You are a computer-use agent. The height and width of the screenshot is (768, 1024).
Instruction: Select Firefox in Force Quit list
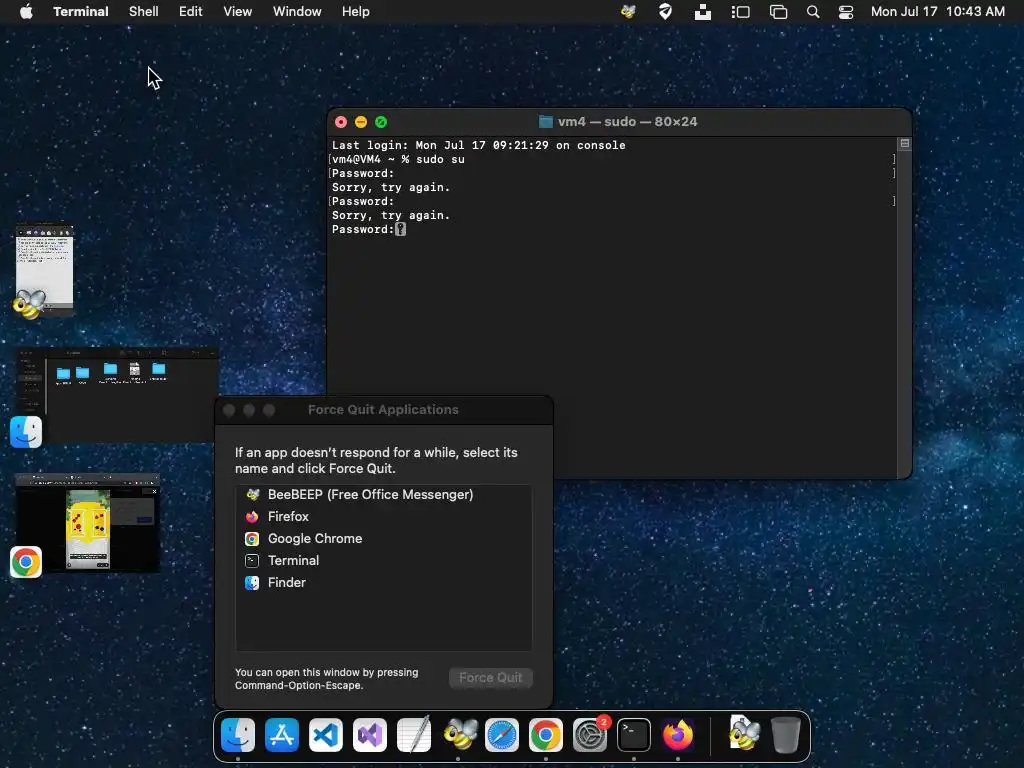click(383, 517)
